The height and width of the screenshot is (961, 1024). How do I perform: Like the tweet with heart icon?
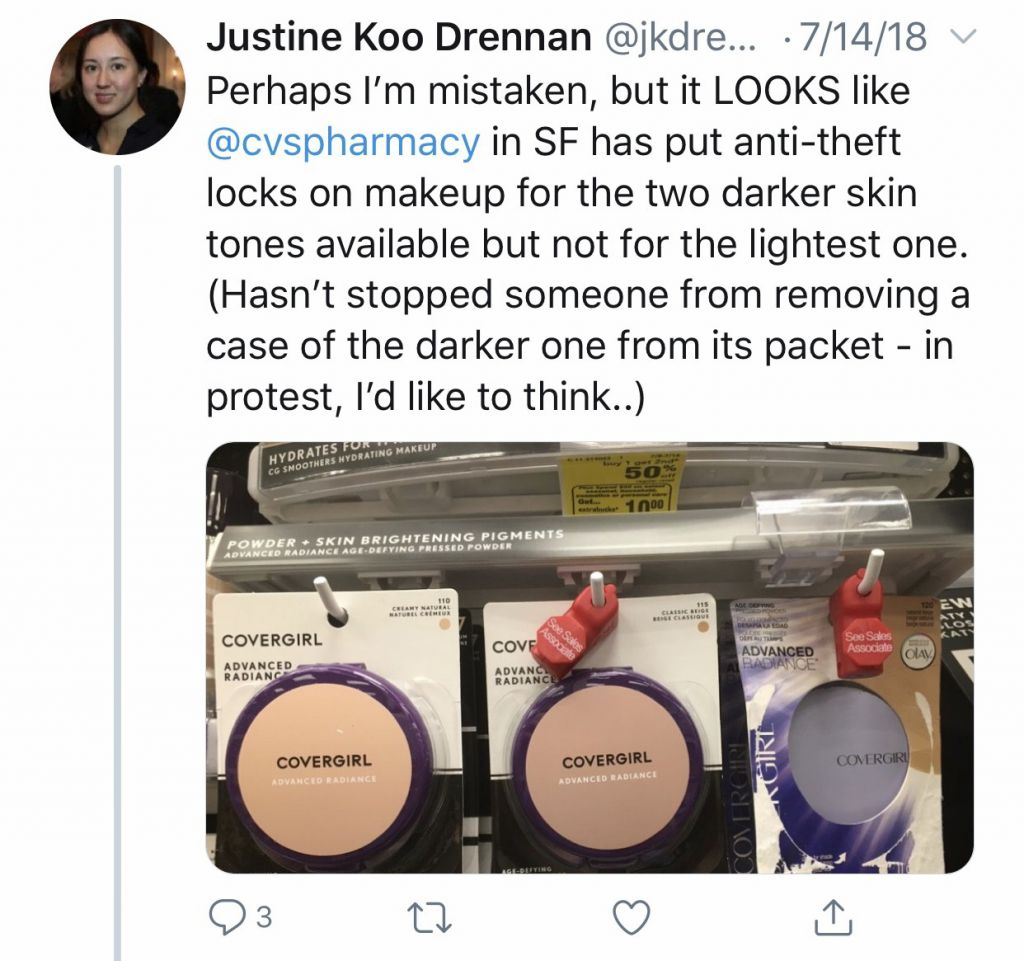[x=633, y=917]
